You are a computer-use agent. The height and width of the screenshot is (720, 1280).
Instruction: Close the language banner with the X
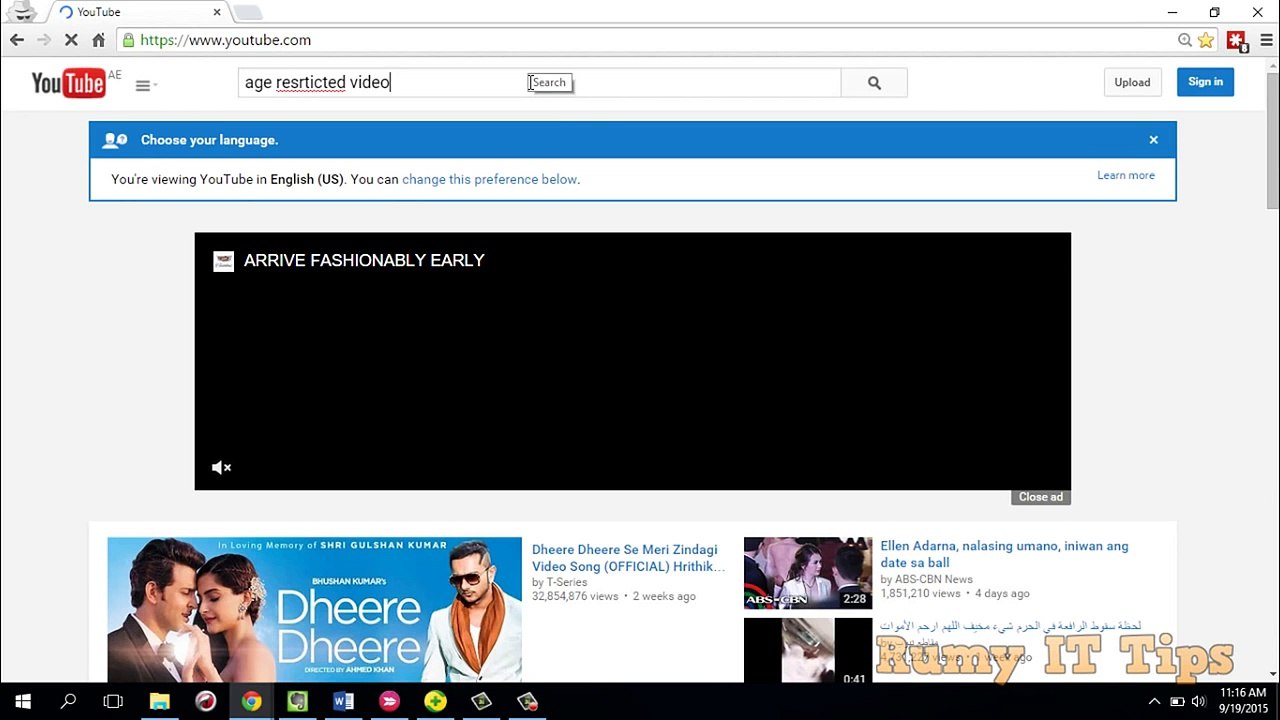tap(1153, 140)
